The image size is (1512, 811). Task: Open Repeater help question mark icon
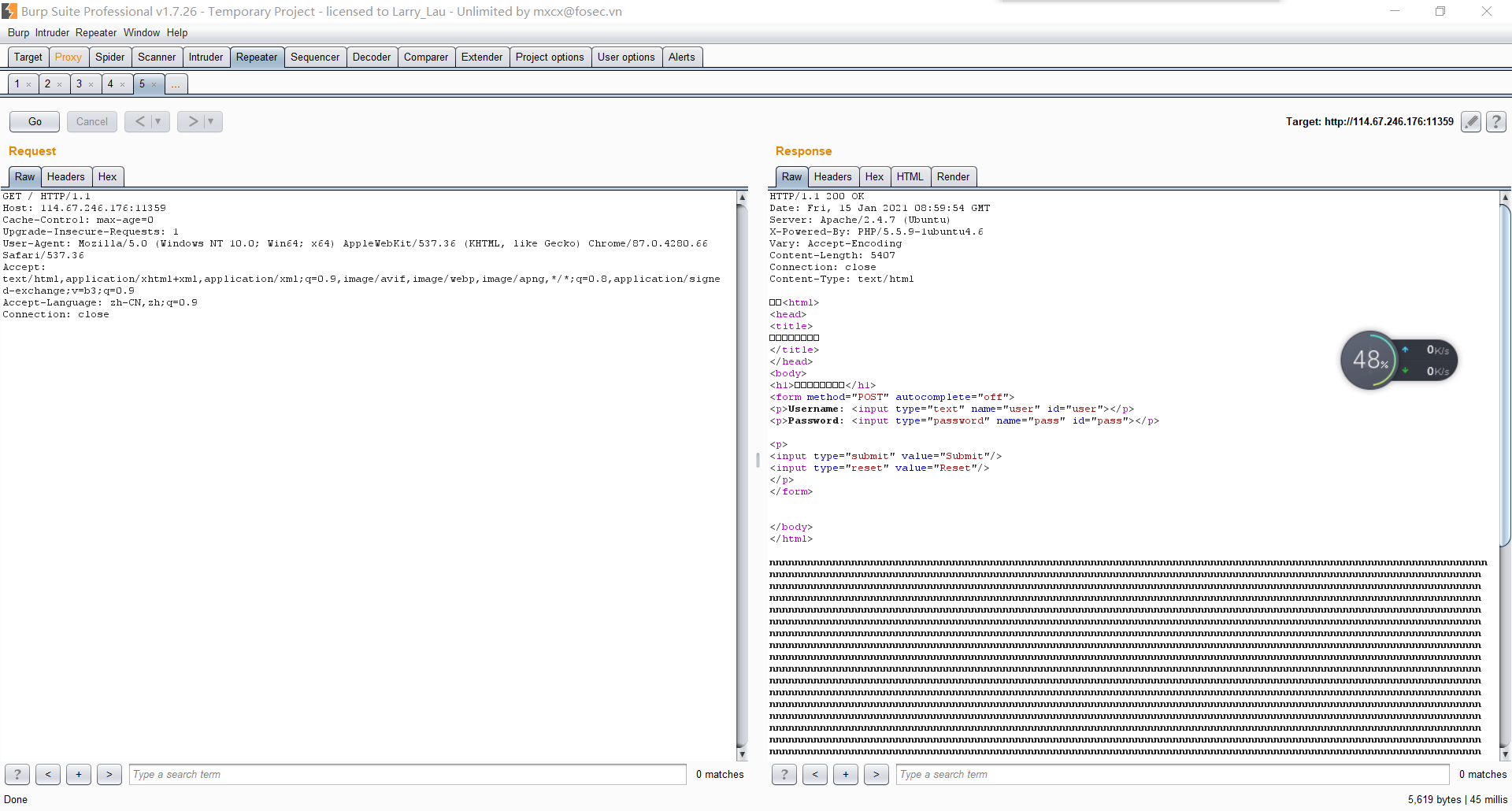[x=1496, y=121]
